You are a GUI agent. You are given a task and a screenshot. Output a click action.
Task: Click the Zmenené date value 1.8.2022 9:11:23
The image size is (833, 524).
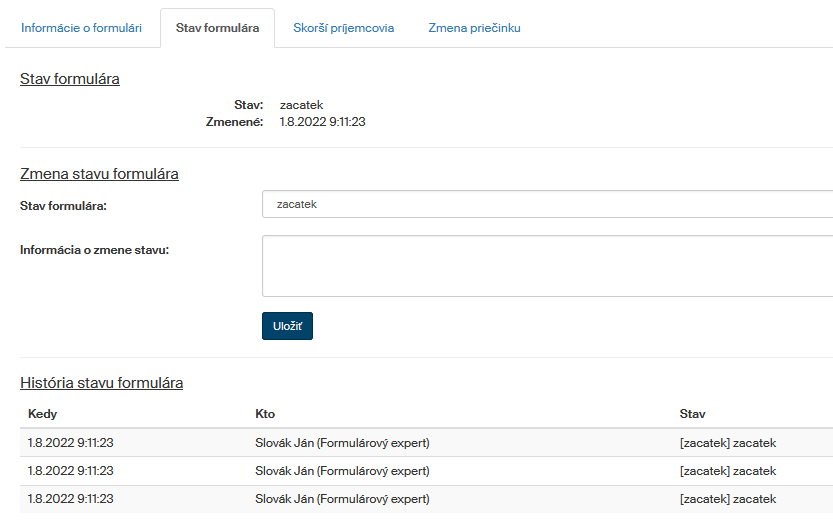coord(322,122)
